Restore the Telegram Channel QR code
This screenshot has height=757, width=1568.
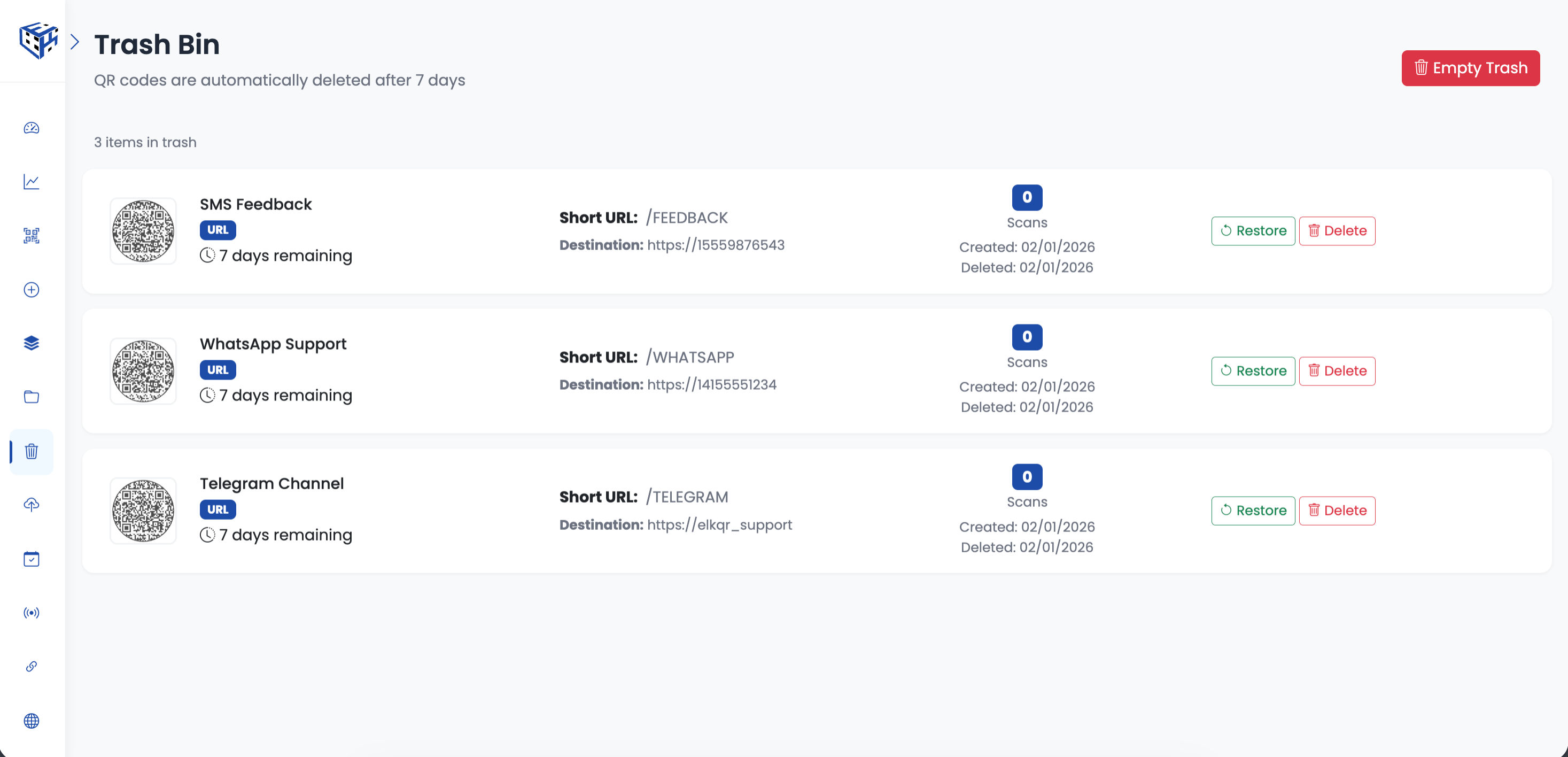pyautogui.click(x=1253, y=511)
